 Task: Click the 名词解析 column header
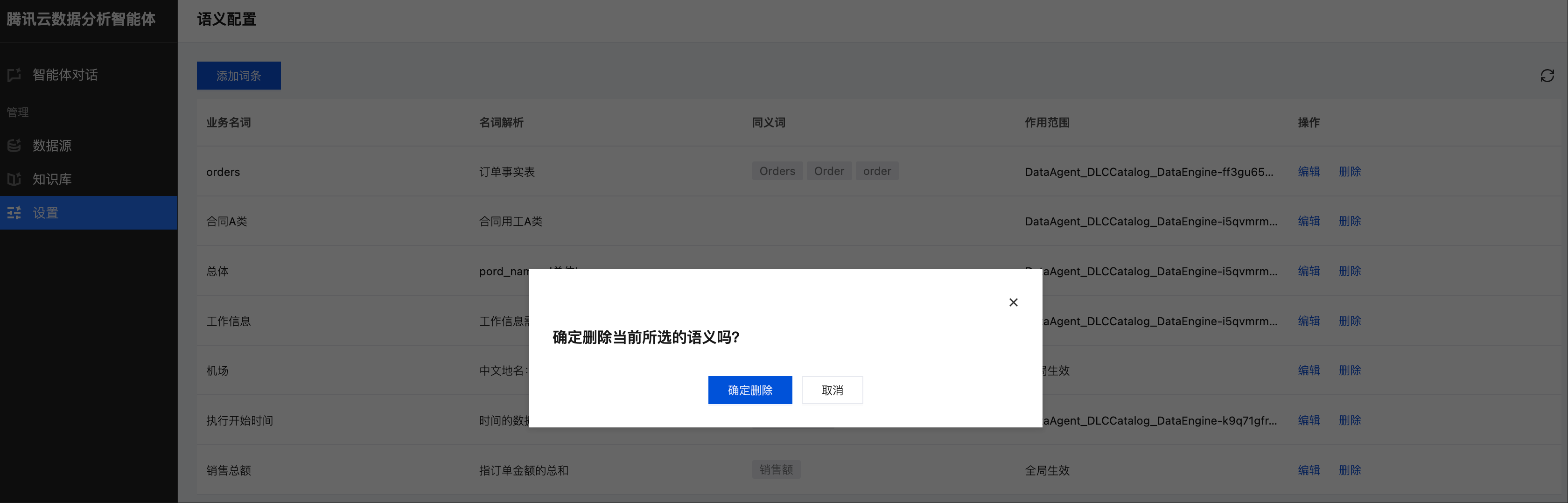point(501,122)
